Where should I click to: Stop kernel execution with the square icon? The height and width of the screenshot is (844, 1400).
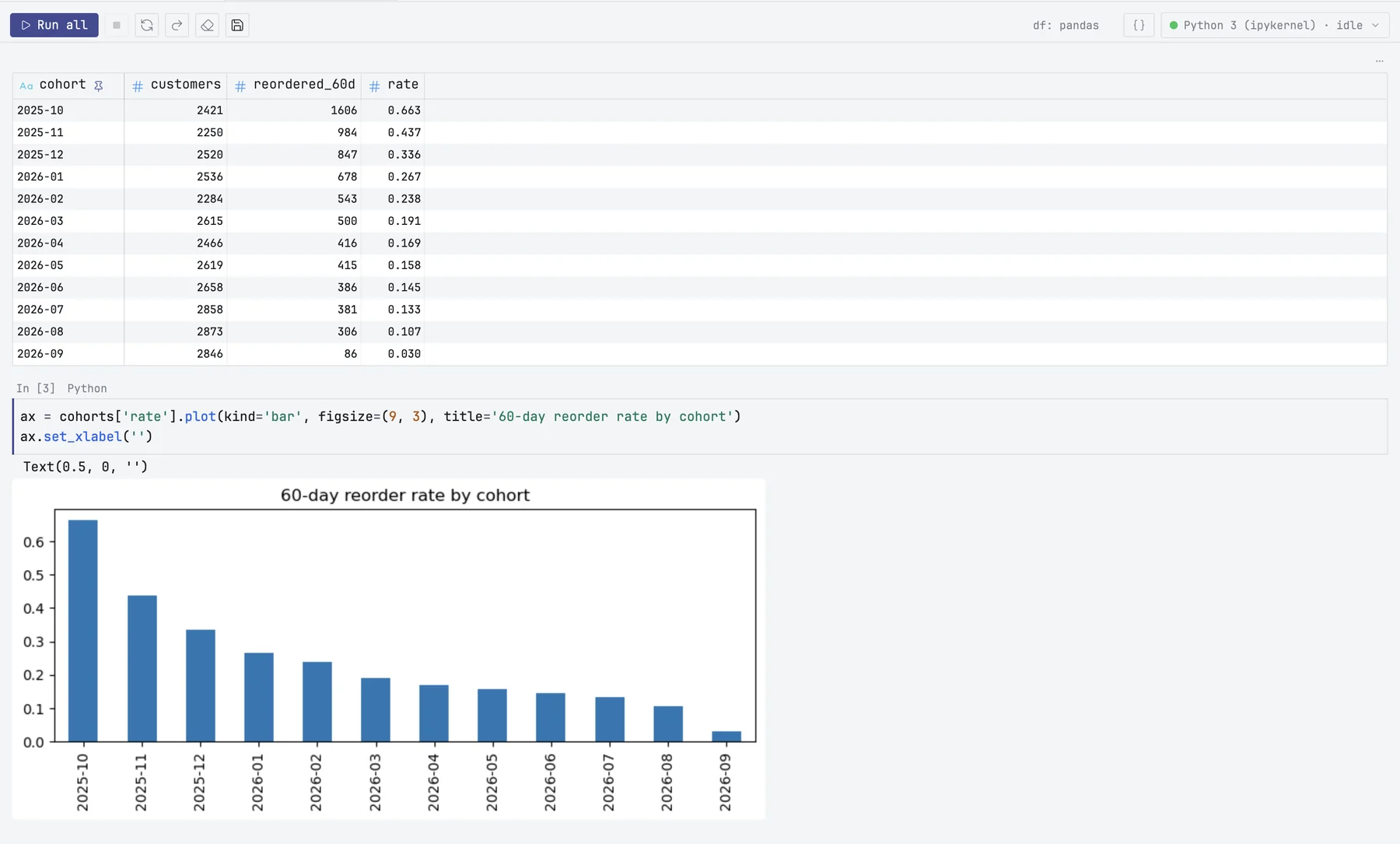[x=117, y=25]
